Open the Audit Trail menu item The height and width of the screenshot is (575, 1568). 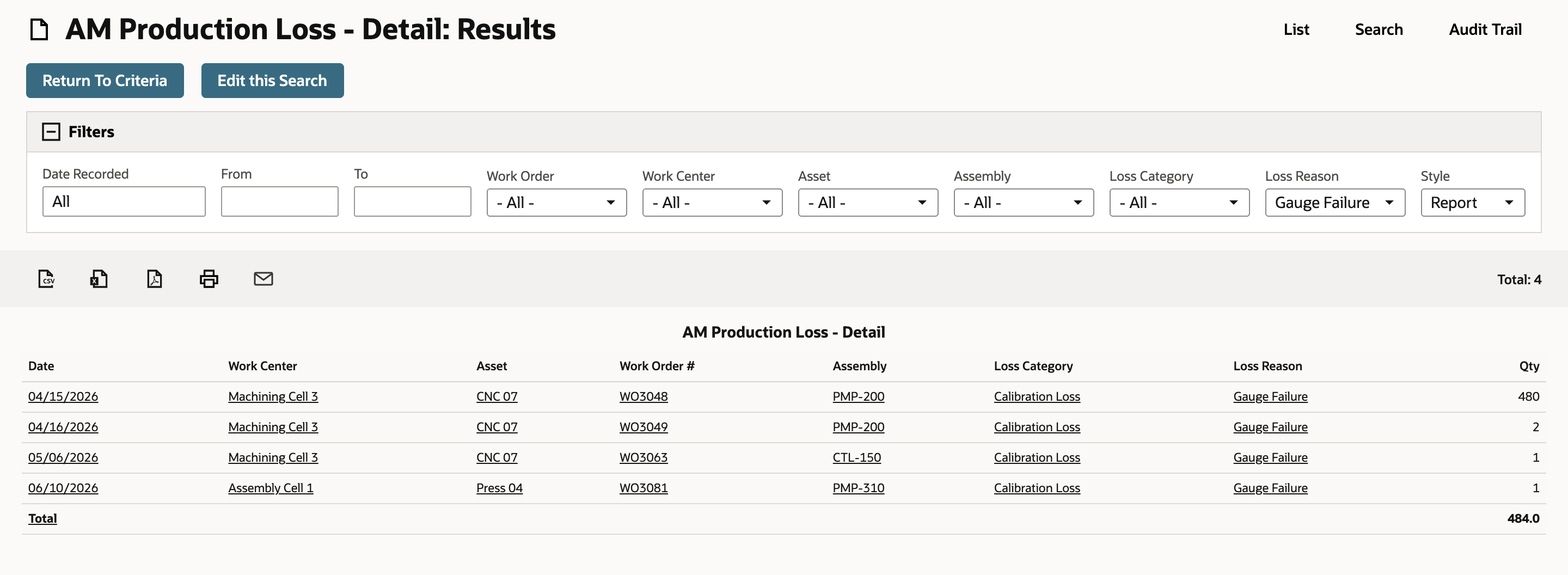pyautogui.click(x=1485, y=29)
